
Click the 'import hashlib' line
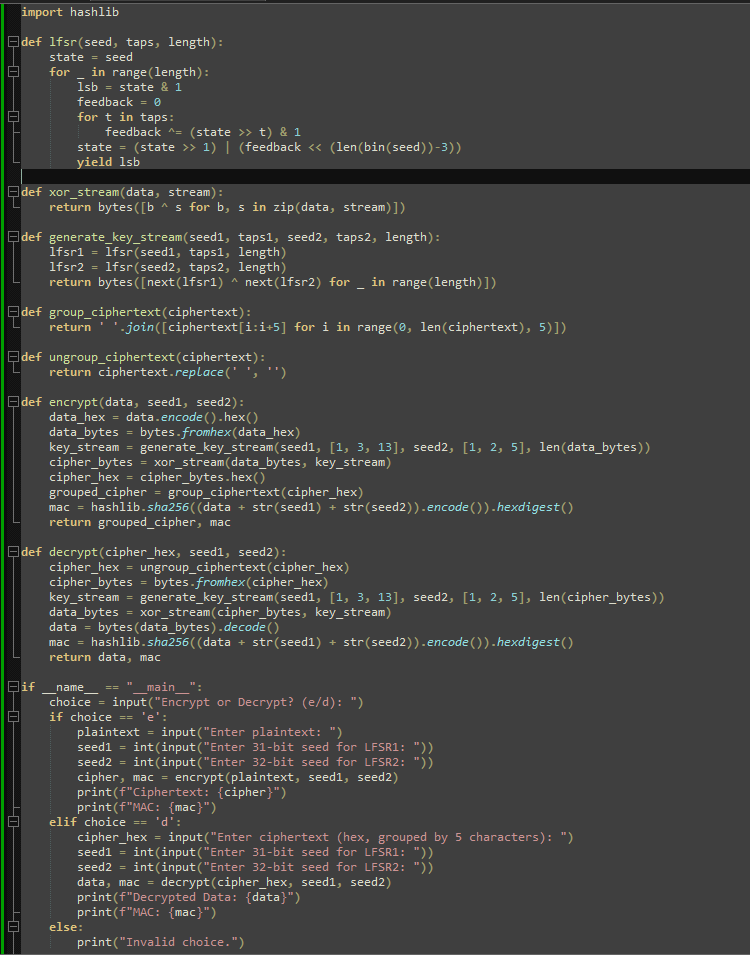click(x=70, y=12)
